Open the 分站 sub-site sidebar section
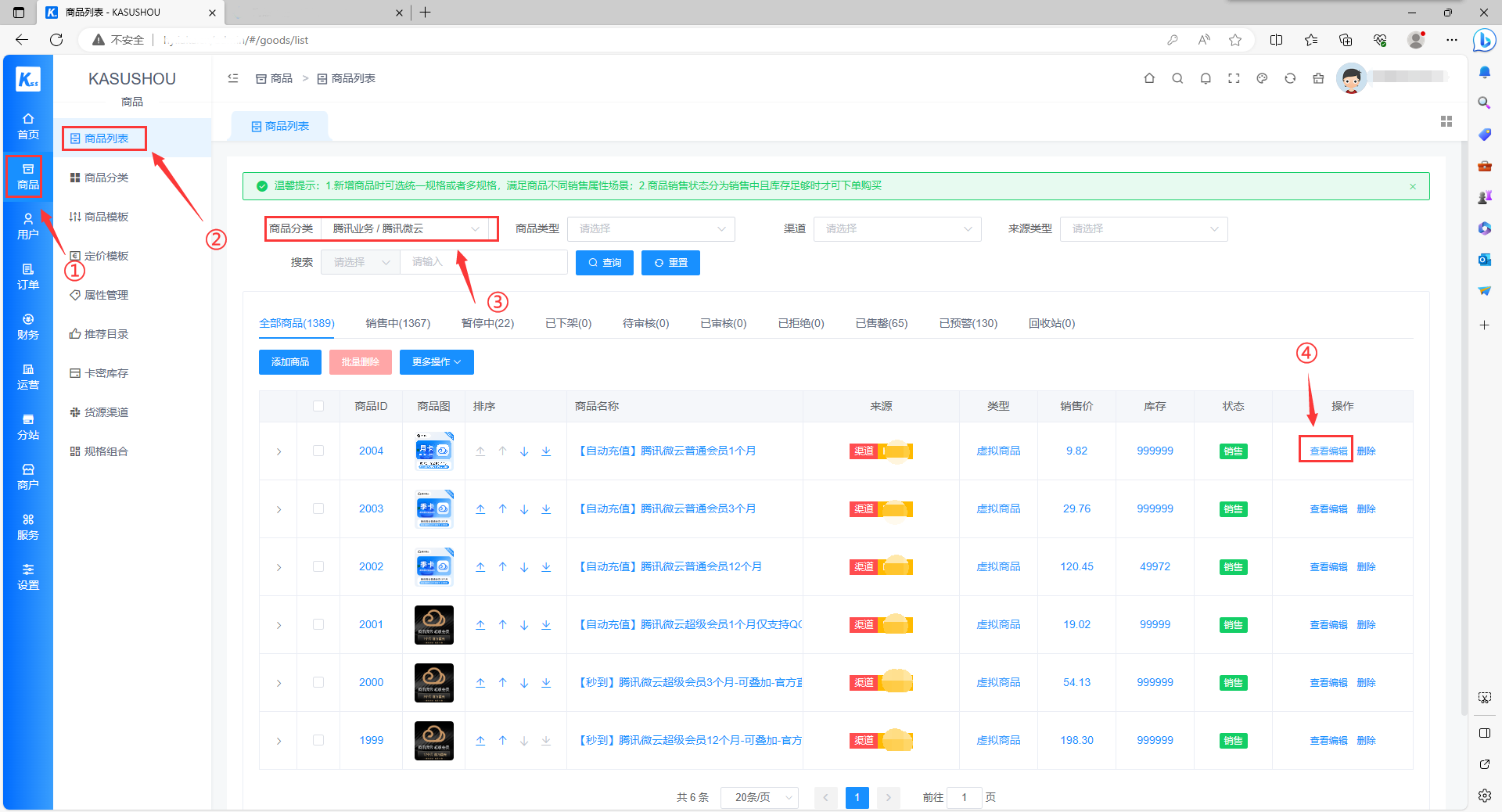Screen dimensions: 1502x812 point(28,426)
